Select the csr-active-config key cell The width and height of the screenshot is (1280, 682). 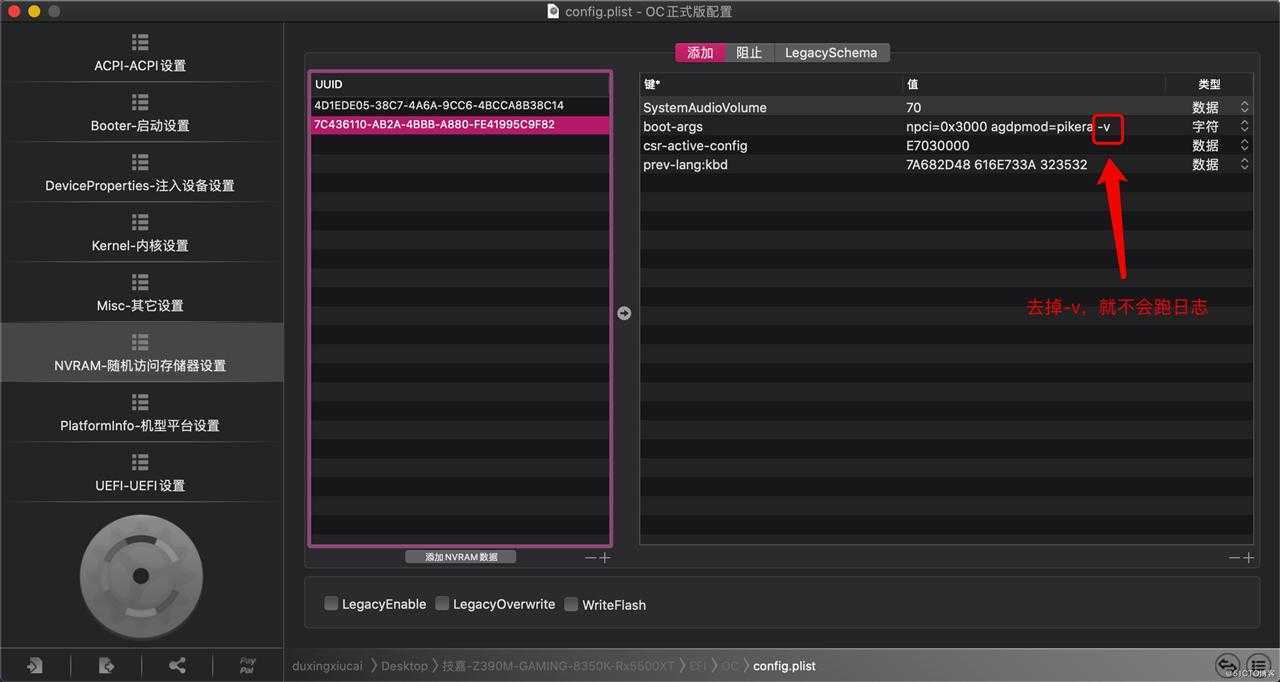(x=771, y=145)
